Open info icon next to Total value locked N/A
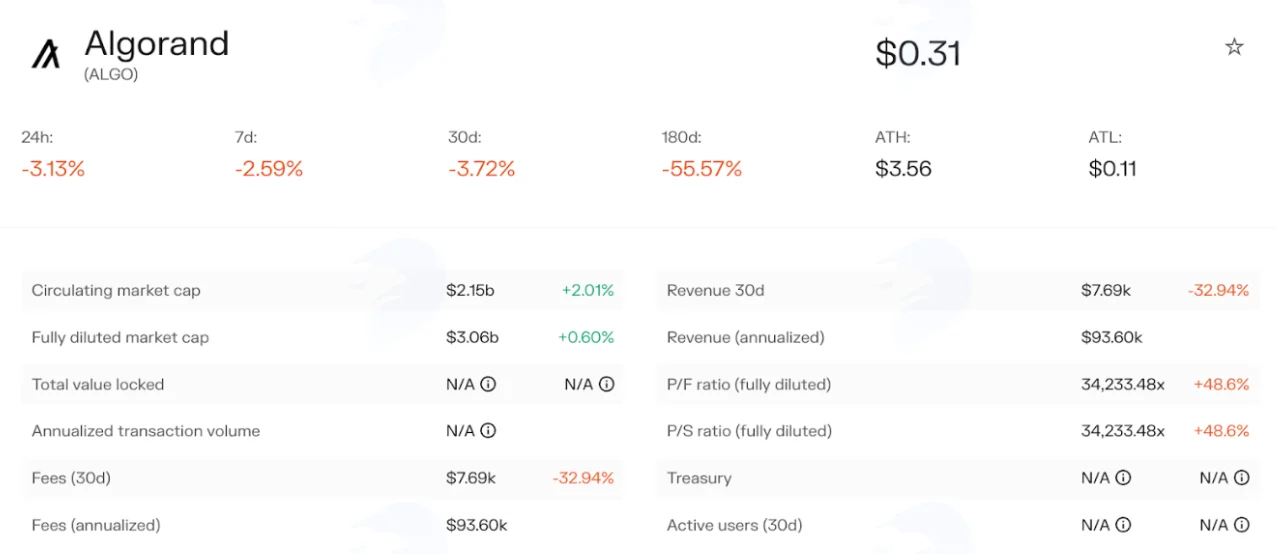The width and height of the screenshot is (1276, 554). point(488,384)
